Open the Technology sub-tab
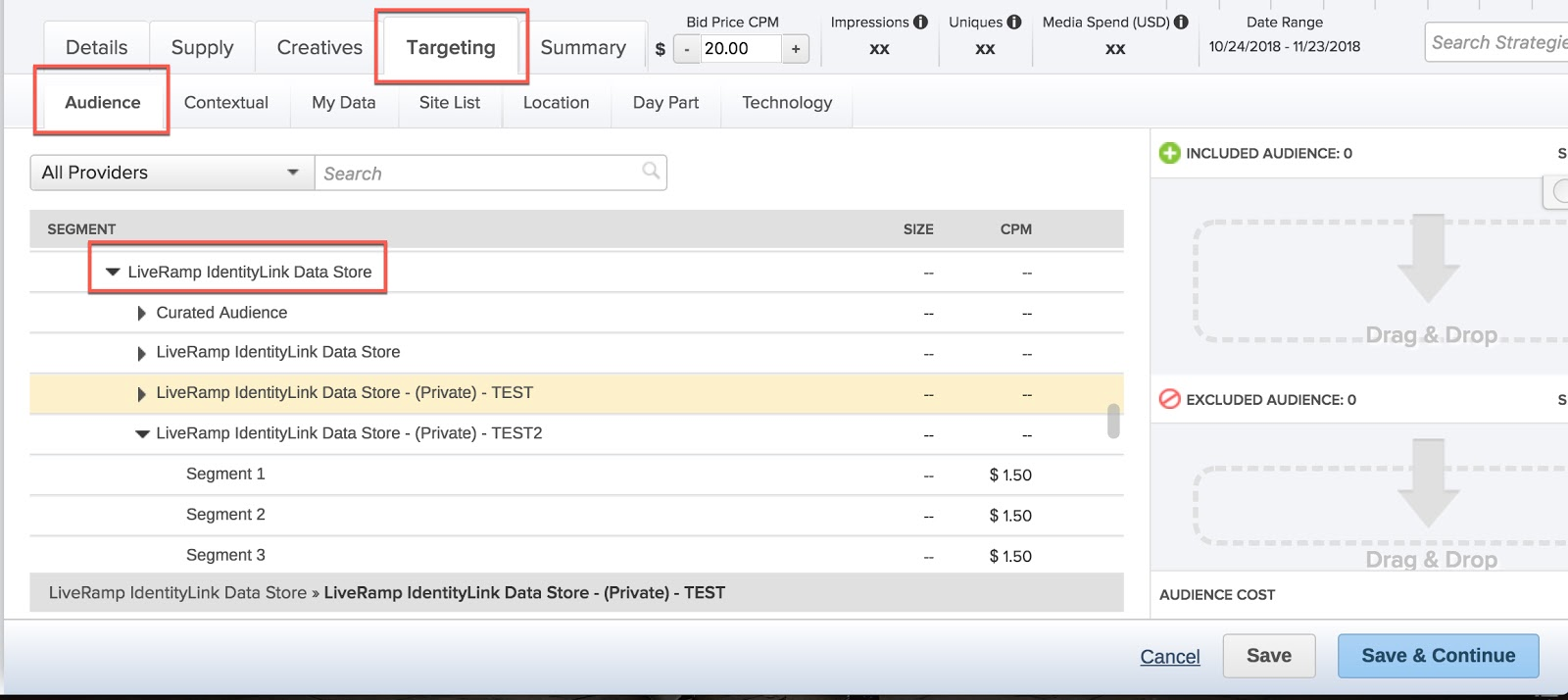Viewport: 1568px width, 700px height. point(787,102)
